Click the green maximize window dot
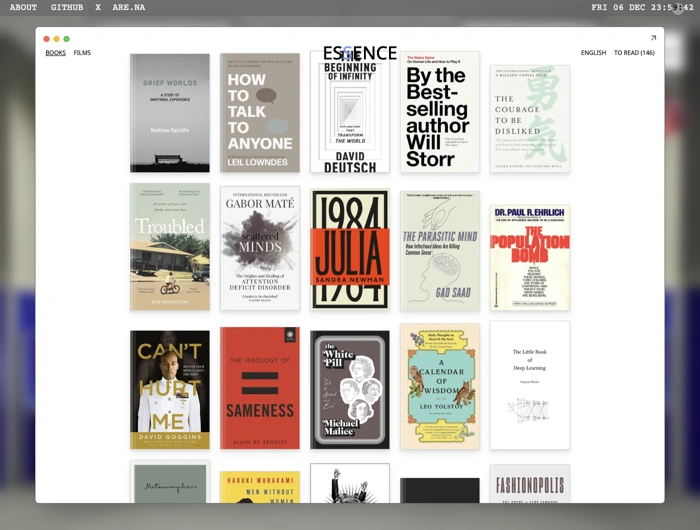The width and height of the screenshot is (700, 530). pyautogui.click(x=67, y=39)
